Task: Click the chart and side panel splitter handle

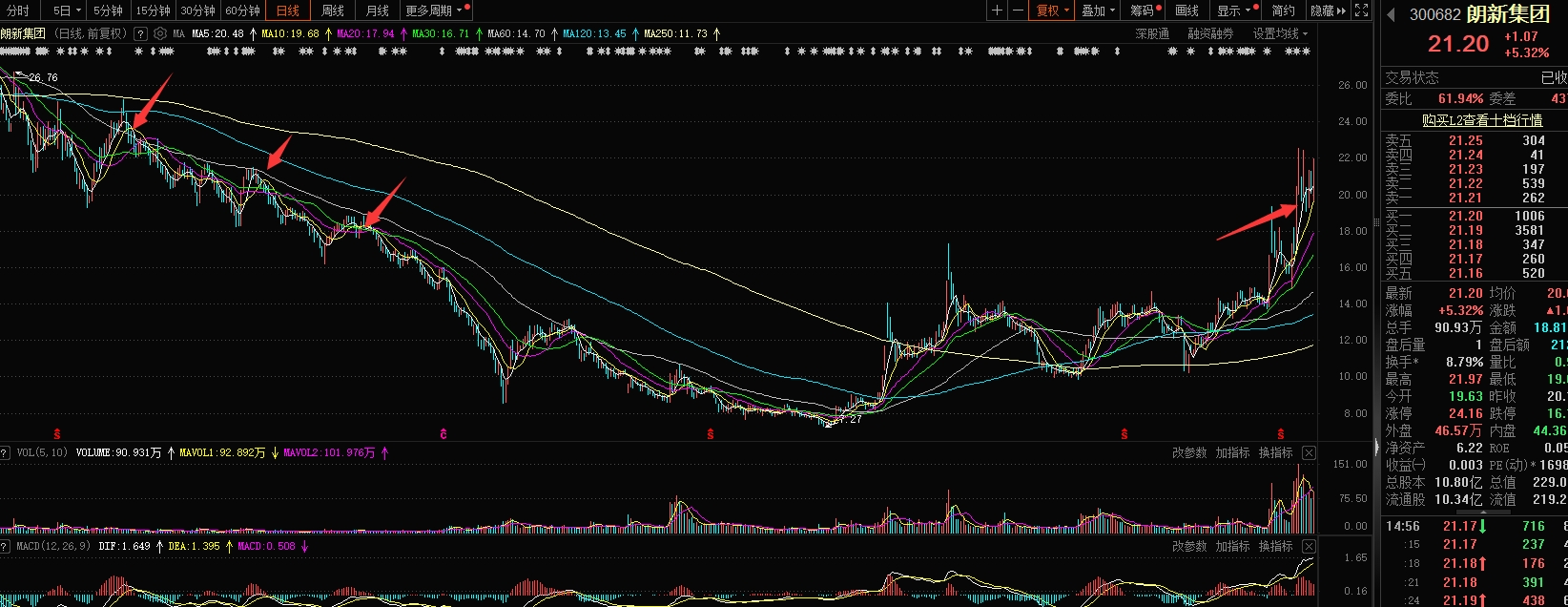Action: pos(1376,447)
